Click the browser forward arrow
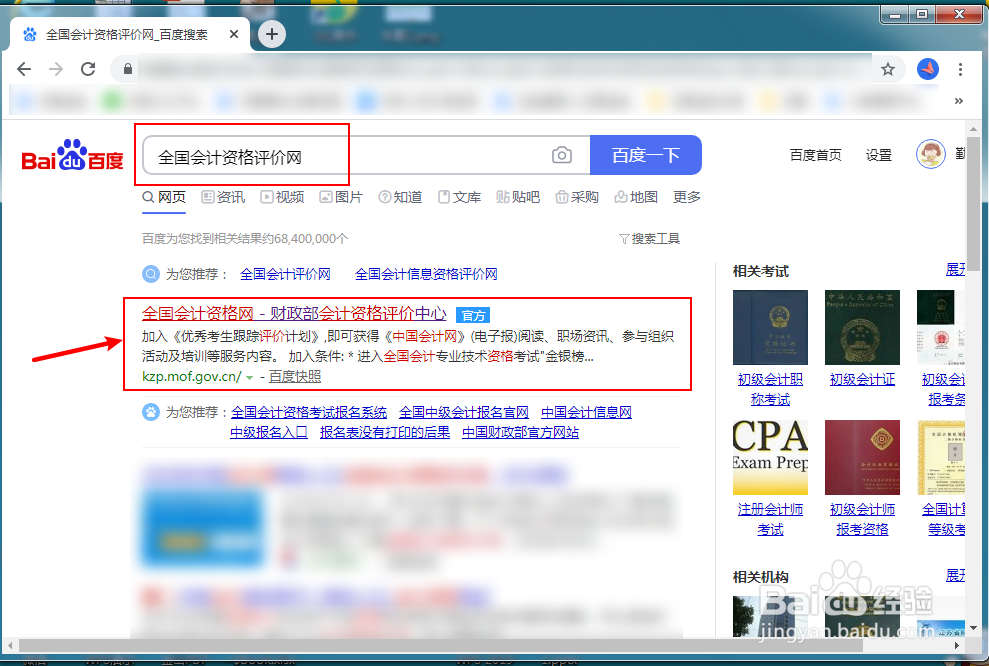989x666 pixels. 56,69
